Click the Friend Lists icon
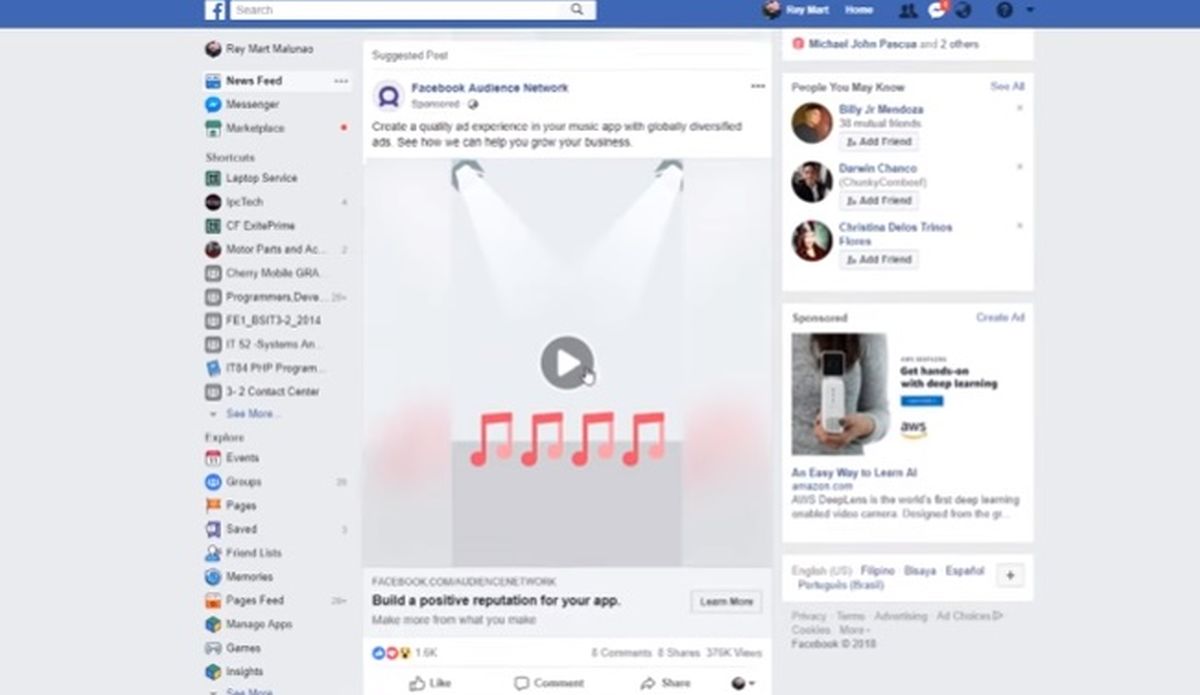1200x695 pixels. tap(213, 553)
